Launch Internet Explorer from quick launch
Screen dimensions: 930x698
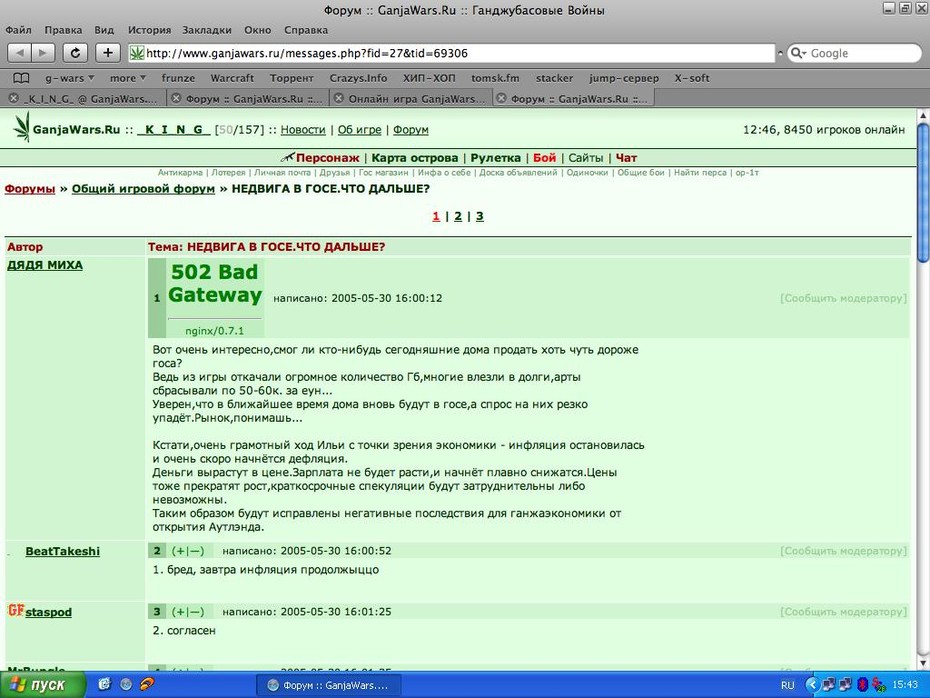104,684
